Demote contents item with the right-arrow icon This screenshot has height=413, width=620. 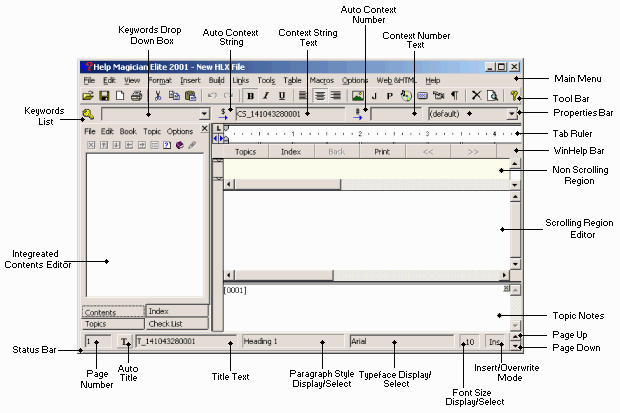[142, 145]
